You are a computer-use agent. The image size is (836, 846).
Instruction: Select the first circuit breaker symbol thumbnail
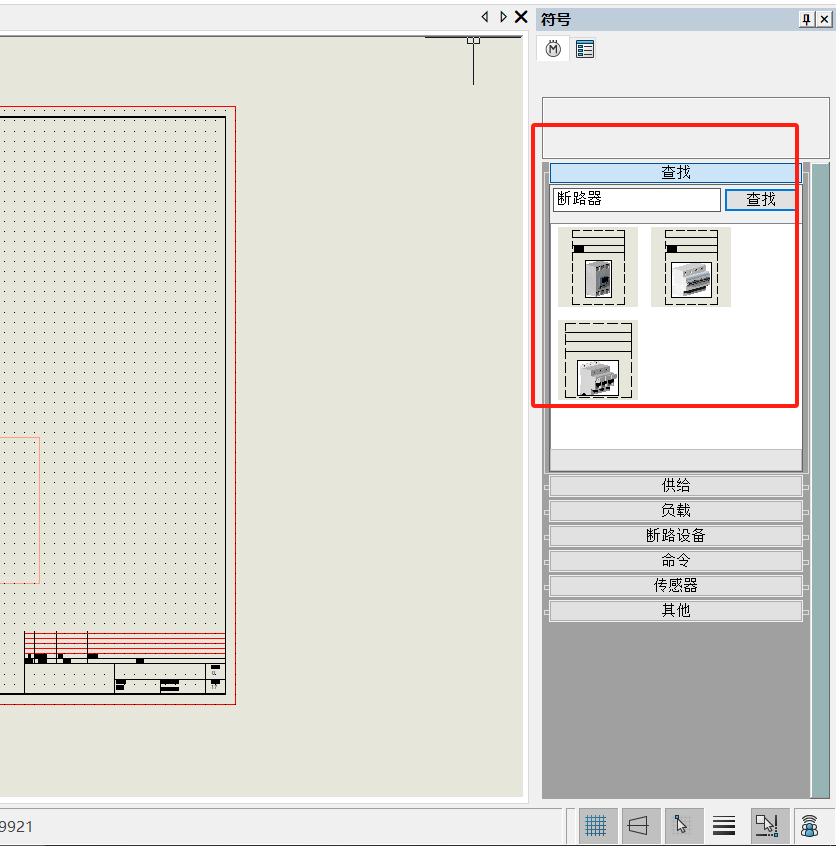[x=598, y=267]
